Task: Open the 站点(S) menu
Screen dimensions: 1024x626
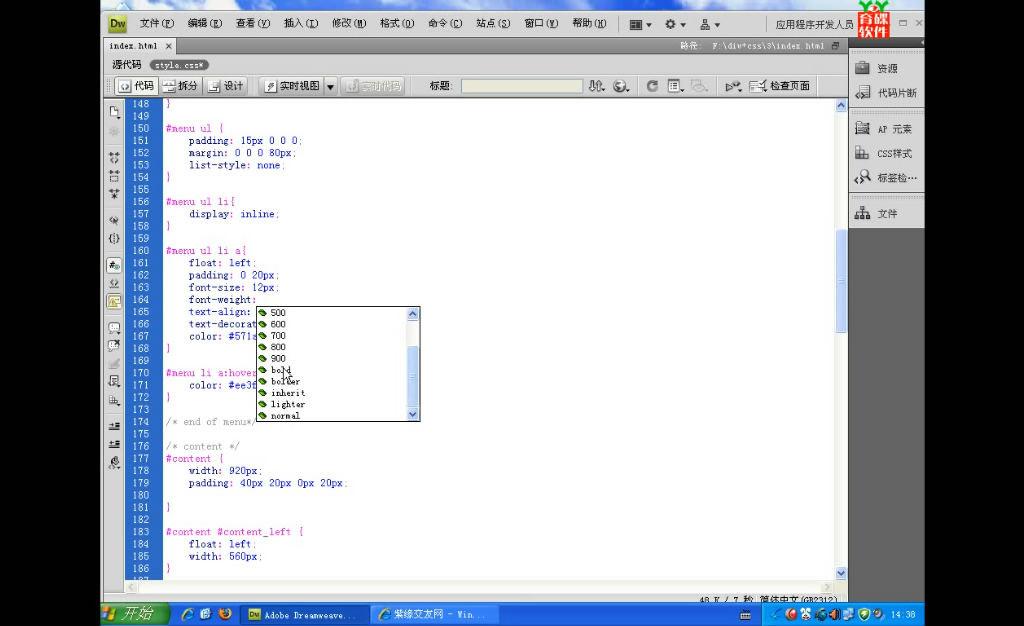Action: (x=493, y=23)
